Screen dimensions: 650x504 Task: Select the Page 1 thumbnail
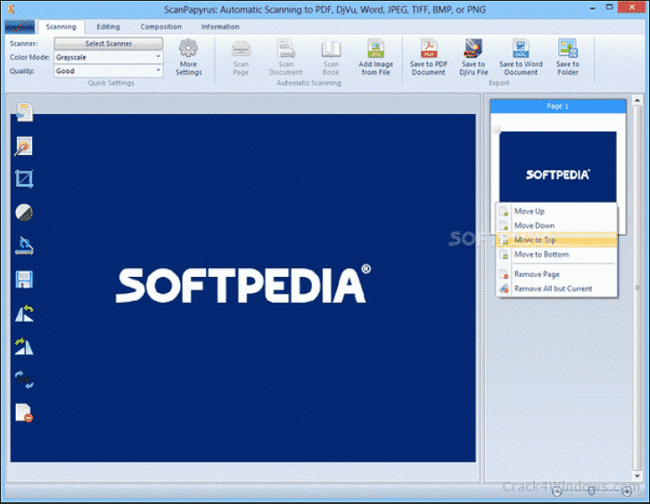[558, 167]
